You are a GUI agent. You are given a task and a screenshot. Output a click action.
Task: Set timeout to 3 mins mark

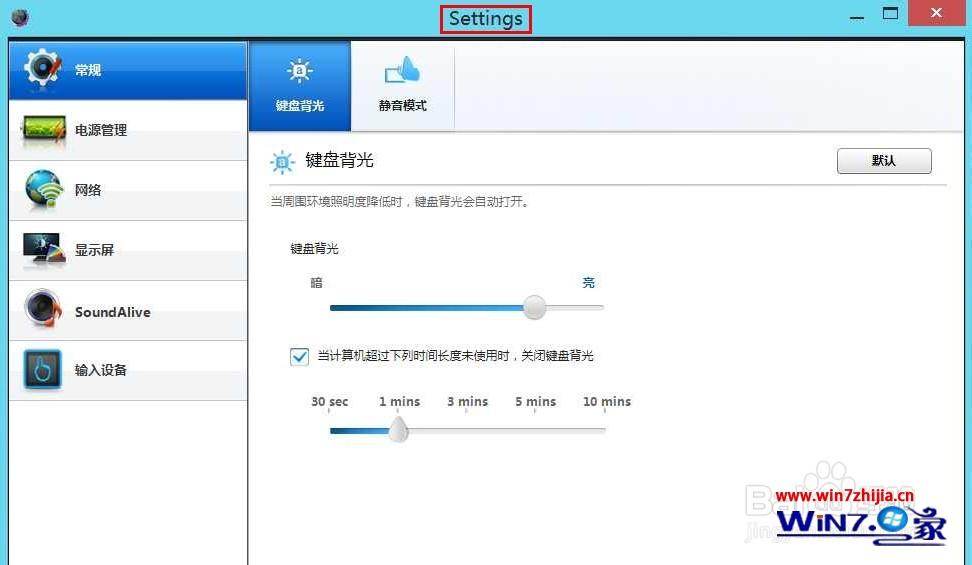pyautogui.click(x=467, y=402)
